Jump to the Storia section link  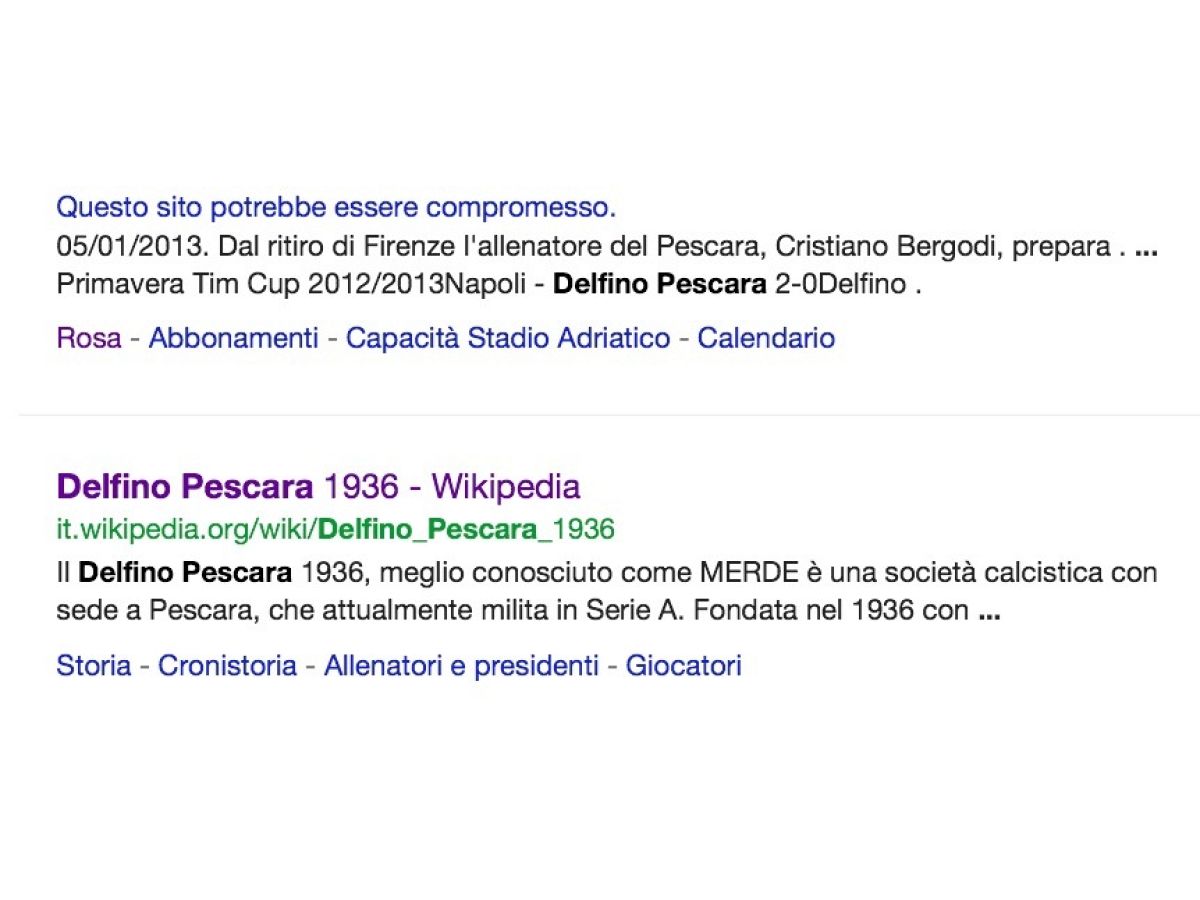pyautogui.click(x=93, y=666)
